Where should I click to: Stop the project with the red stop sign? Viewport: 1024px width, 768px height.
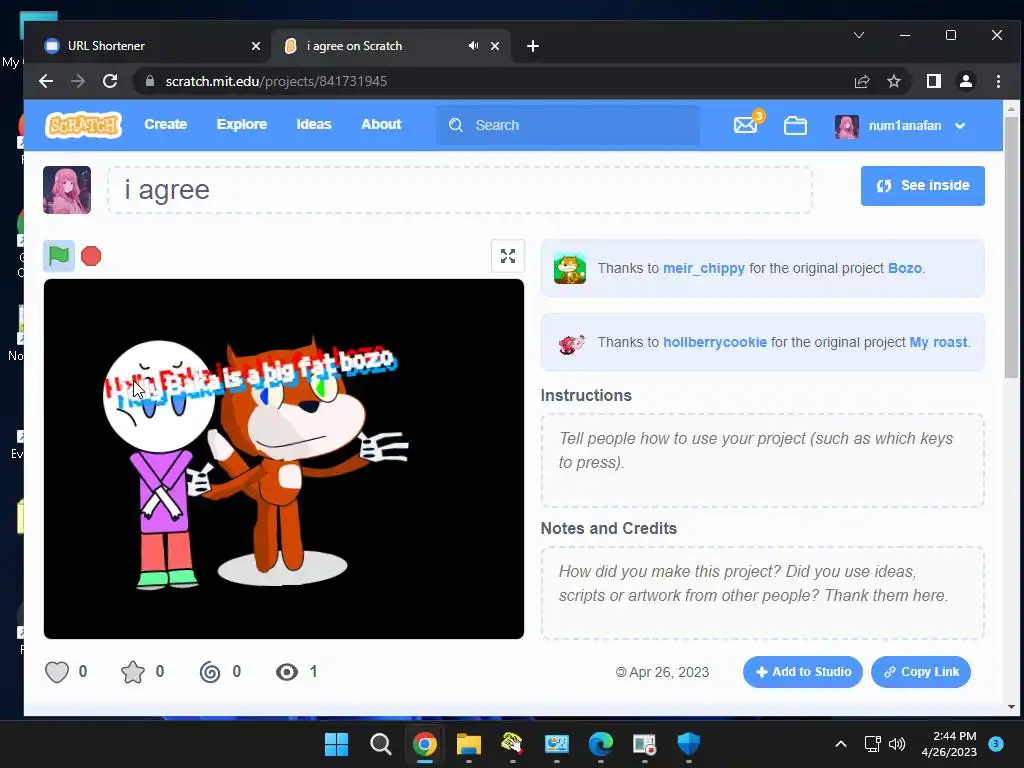point(91,256)
